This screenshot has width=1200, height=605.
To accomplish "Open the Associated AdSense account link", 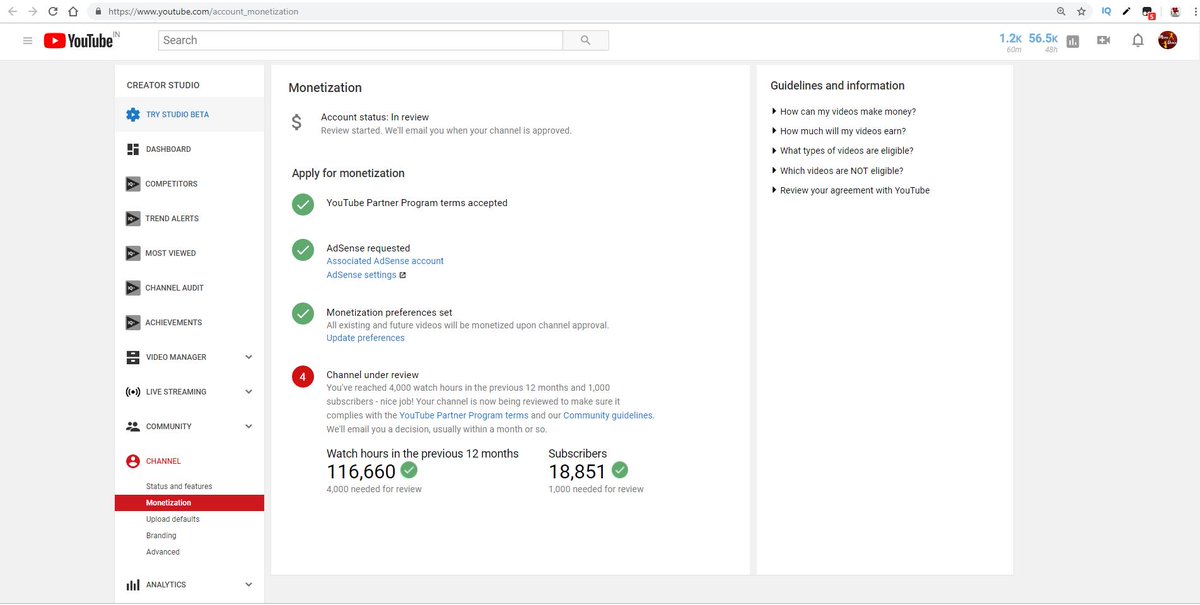I will [x=385, y=261].
